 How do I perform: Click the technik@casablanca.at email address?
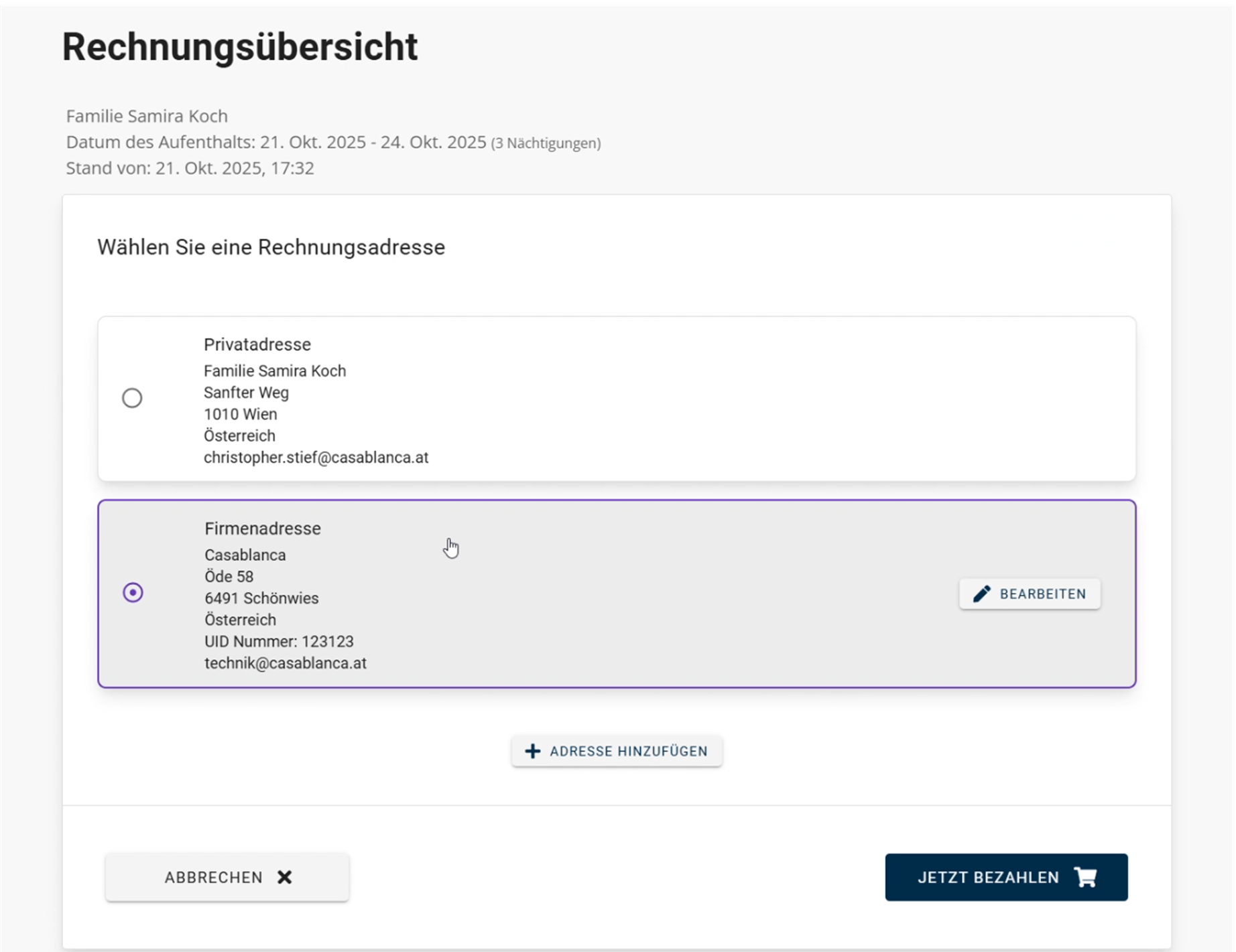point(286,663)
